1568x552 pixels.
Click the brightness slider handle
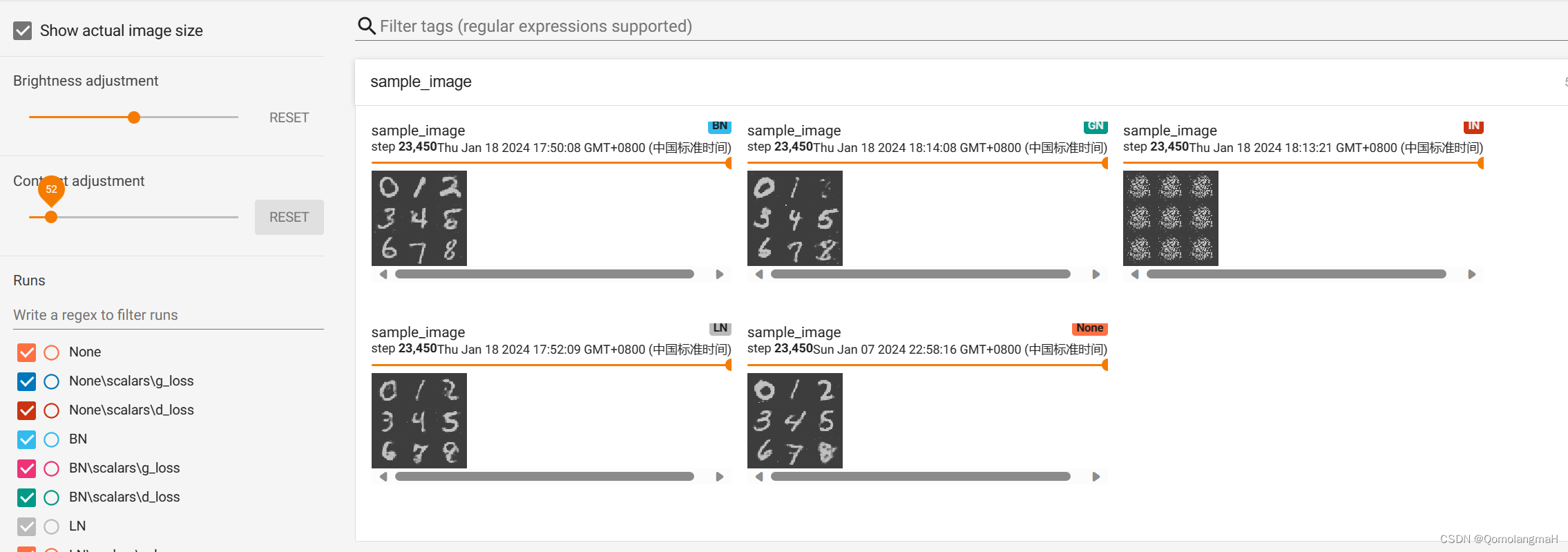coord(133,117)
